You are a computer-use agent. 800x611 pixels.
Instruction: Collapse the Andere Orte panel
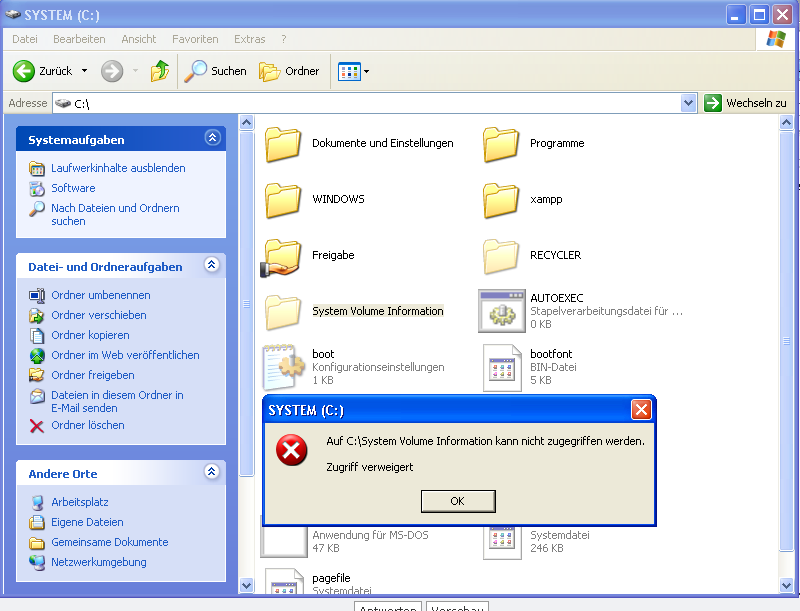212,471
